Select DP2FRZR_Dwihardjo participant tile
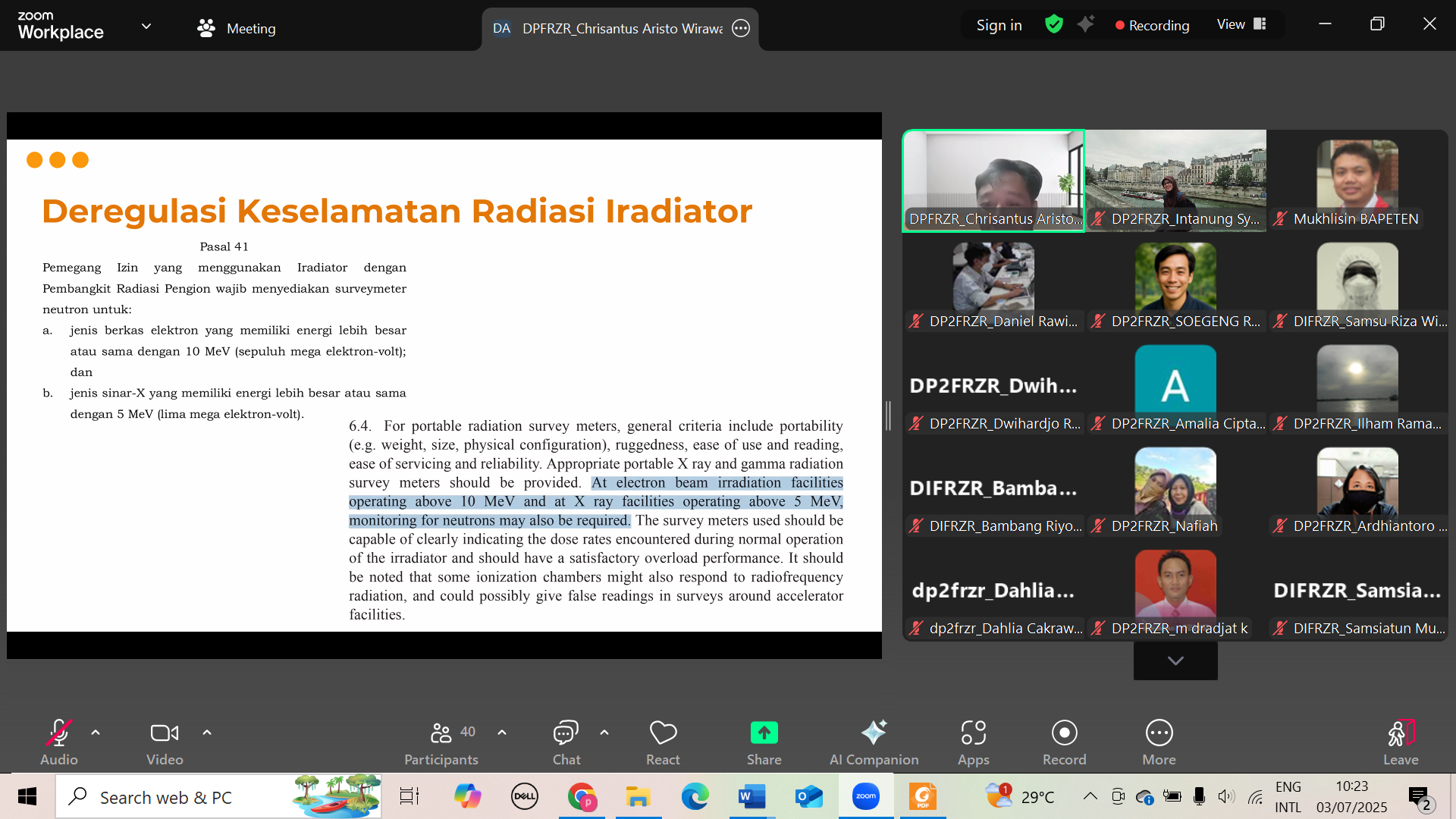The width and height of the screenshot is (1456, 819). pos(993,385)
